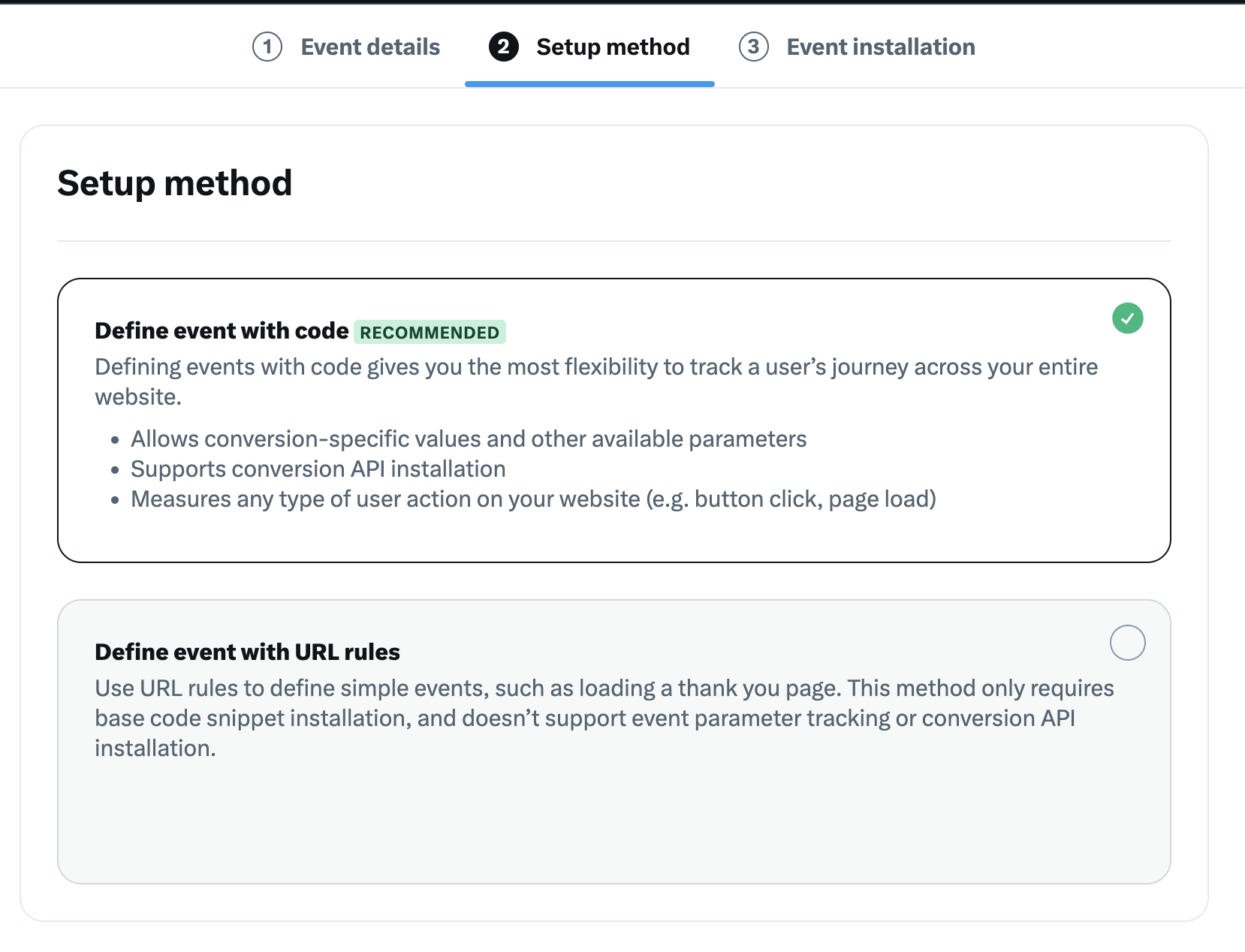Click the step 2 filled circle icon
Screen dimensions: 1245x952
[x=503, y=47]
